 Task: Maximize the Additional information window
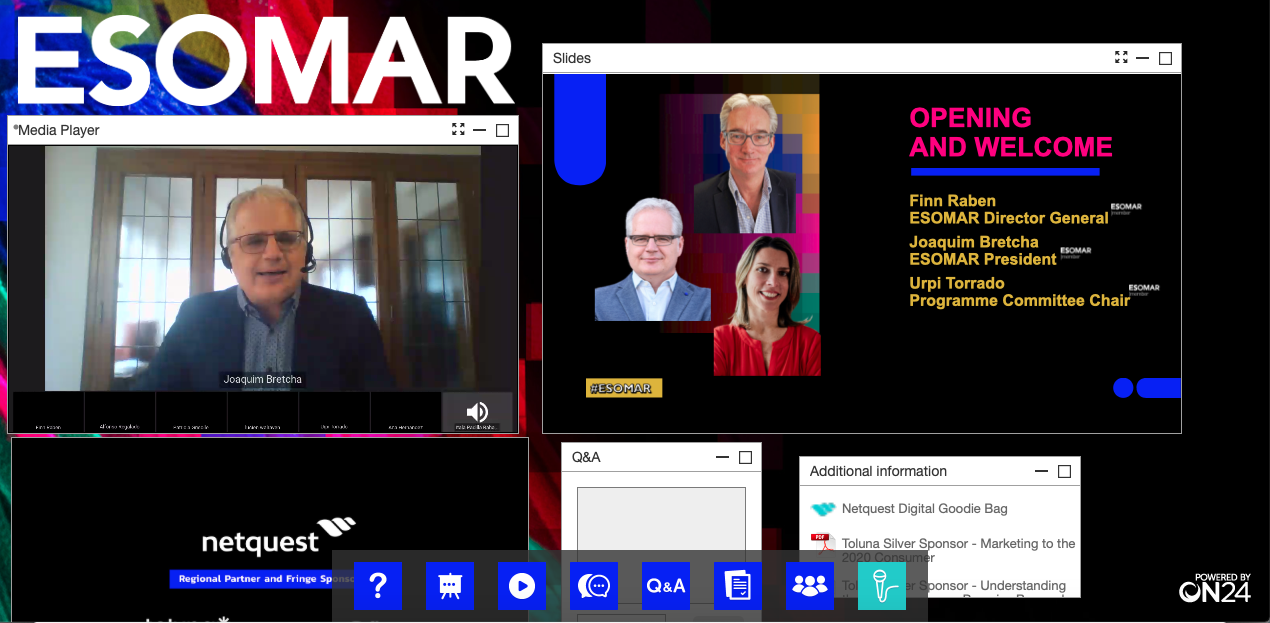[x=1064, y=471]
